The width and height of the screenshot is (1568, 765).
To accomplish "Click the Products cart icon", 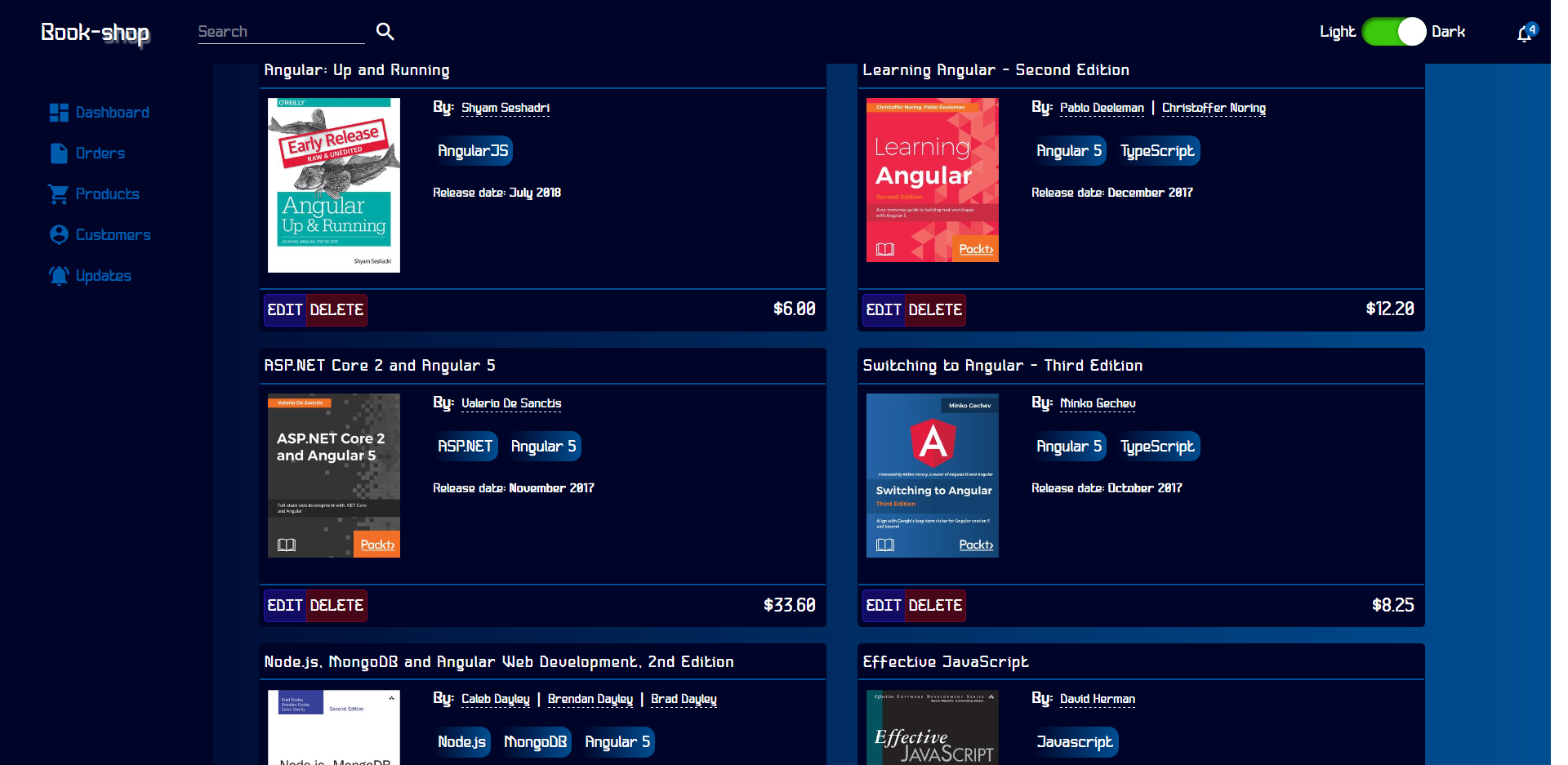I will pos(58,194).
